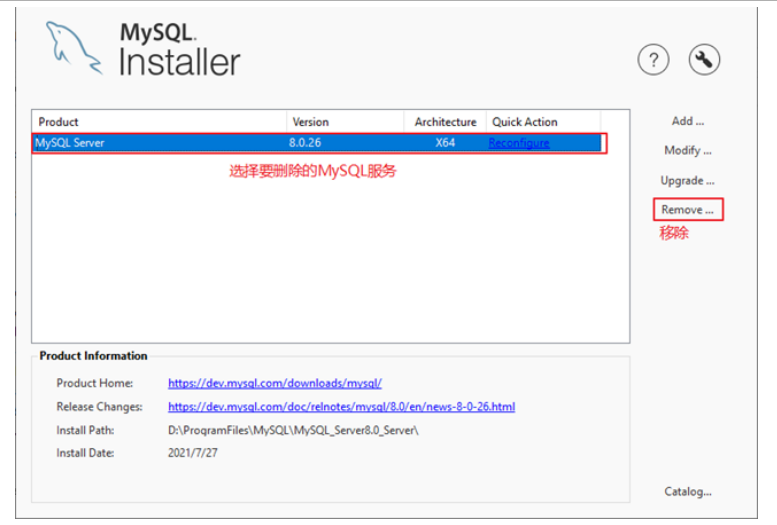Image resolution: width=777 pixels, height=525 pixels.
Task: Click the Architecture column header
Action: click(445, 122)
